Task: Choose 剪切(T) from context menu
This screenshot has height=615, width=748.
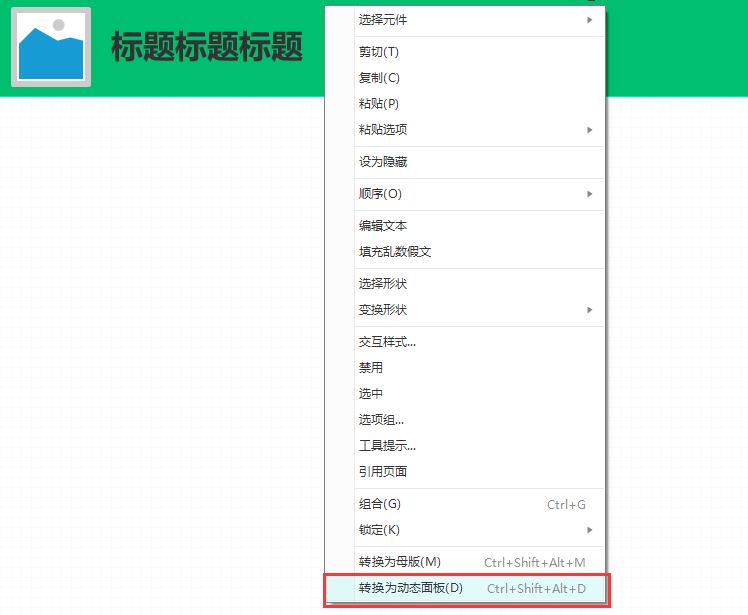Action: click(379, 52)
